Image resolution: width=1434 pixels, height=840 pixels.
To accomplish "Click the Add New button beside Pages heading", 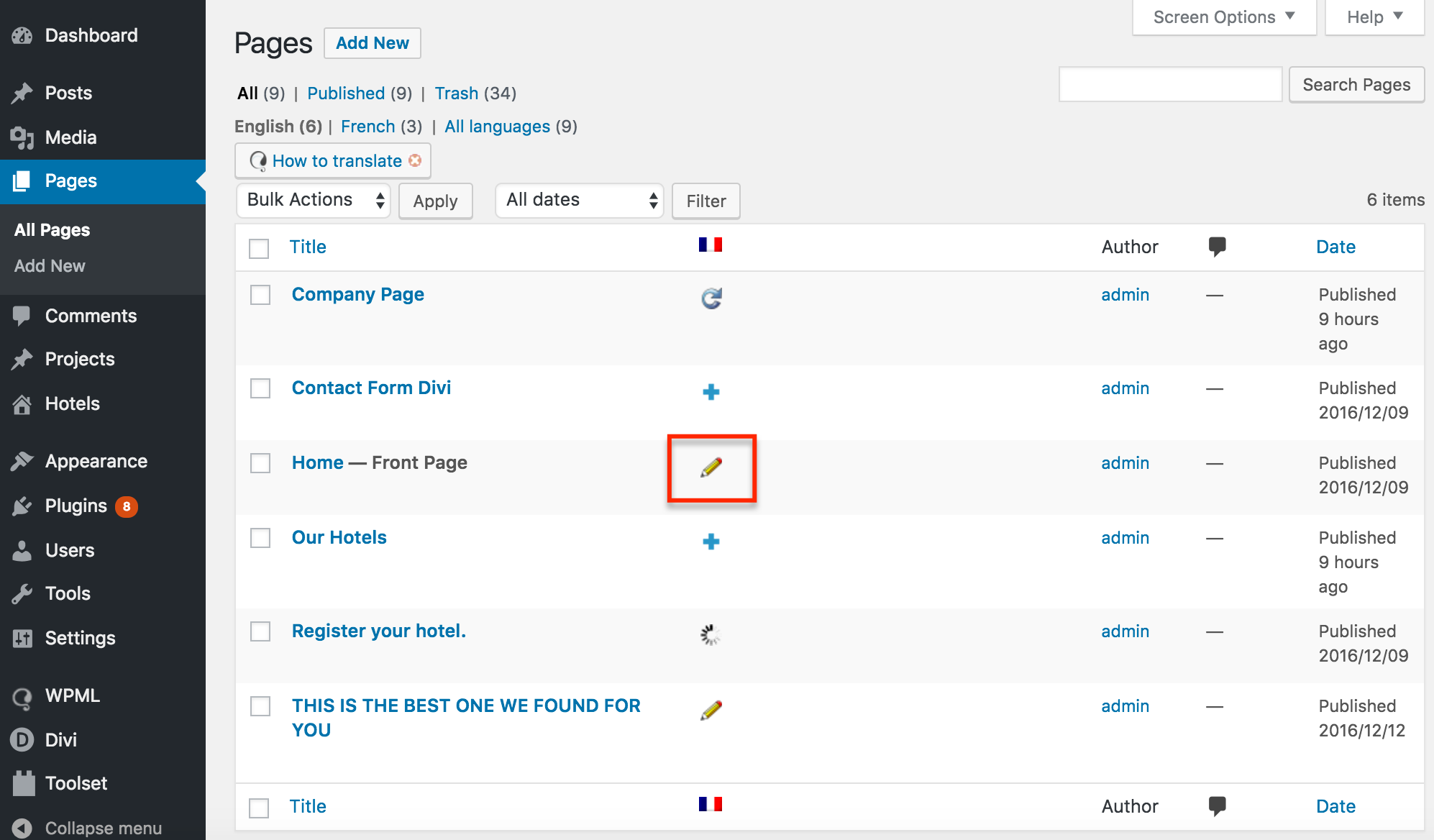I will [x=373, y=43].
